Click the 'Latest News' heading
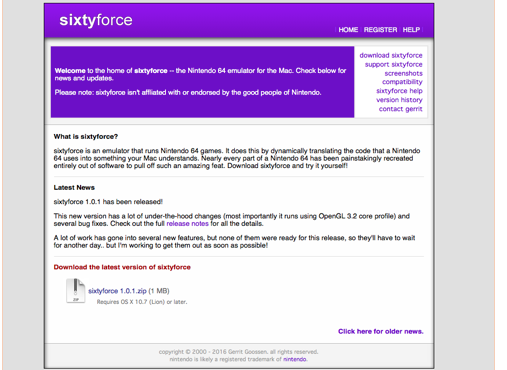507x370 pixels. (74, 188)
